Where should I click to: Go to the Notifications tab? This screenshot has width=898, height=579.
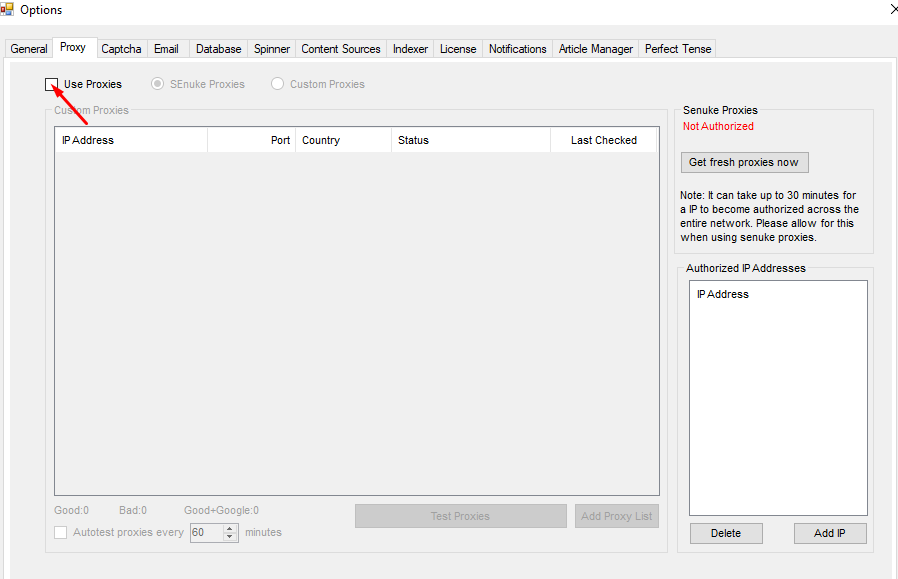point(518,49)
